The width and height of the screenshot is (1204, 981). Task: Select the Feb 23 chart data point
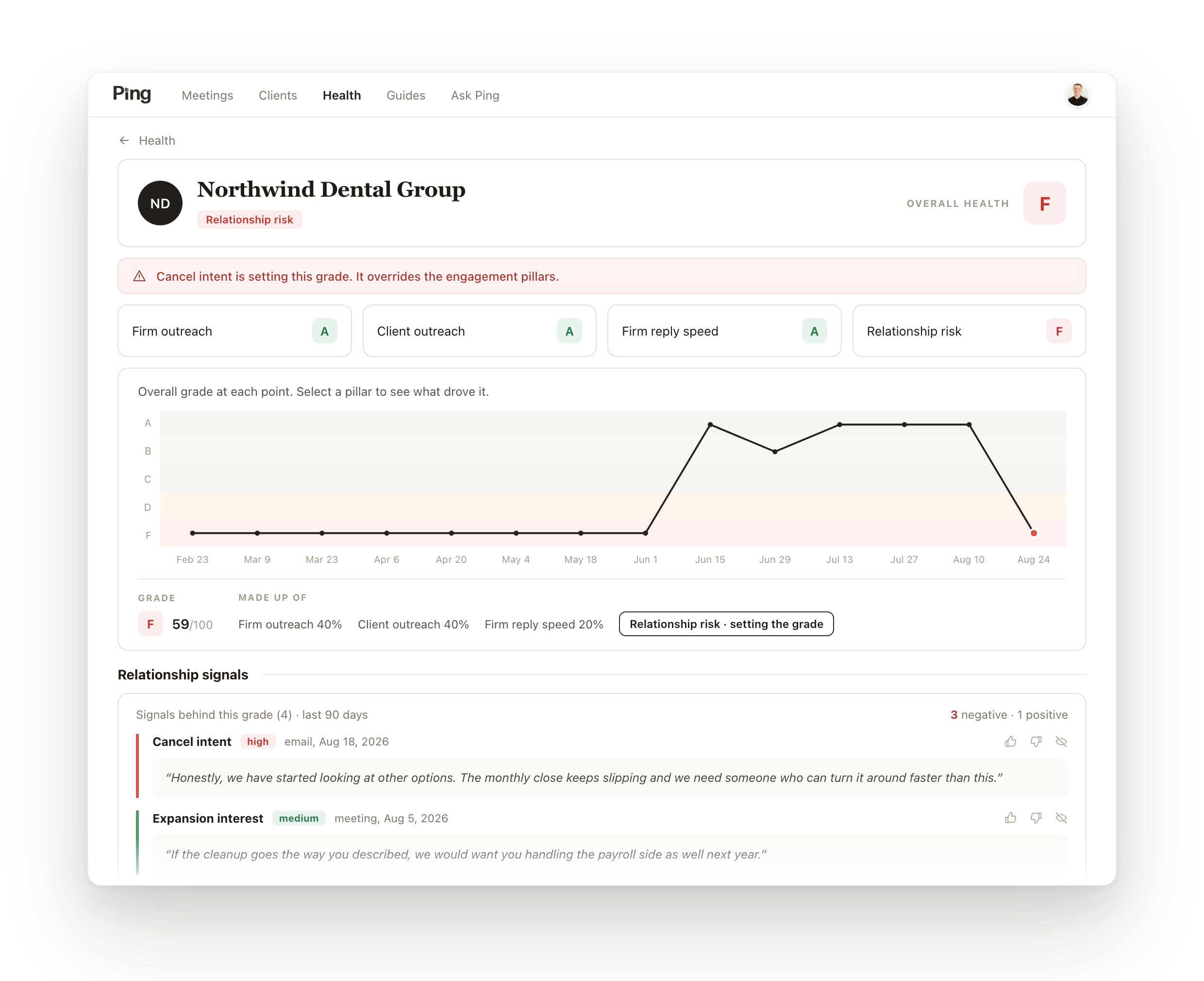pos(193,533)
